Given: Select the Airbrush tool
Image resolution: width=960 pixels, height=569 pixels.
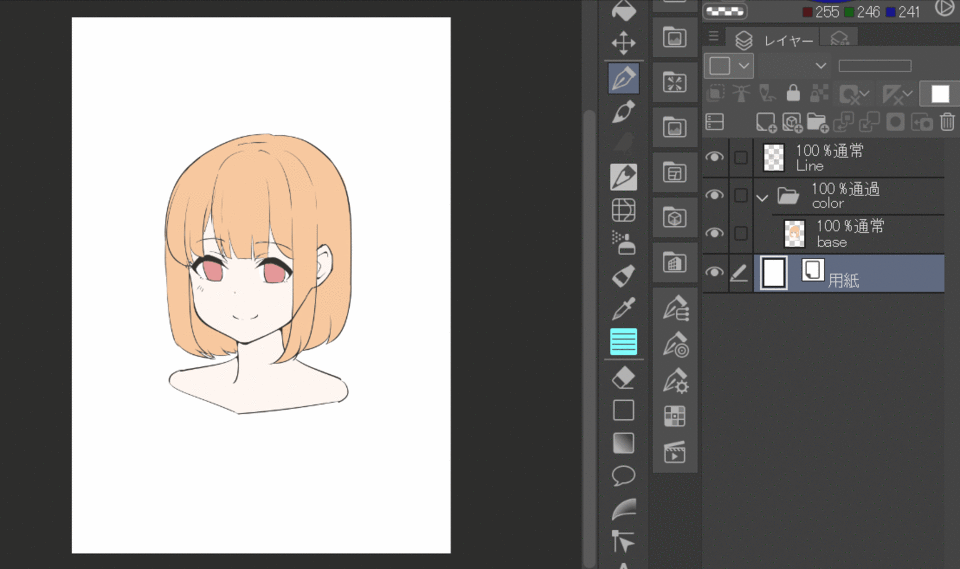Looking at the screenshot, I should (x=624, y=243).
